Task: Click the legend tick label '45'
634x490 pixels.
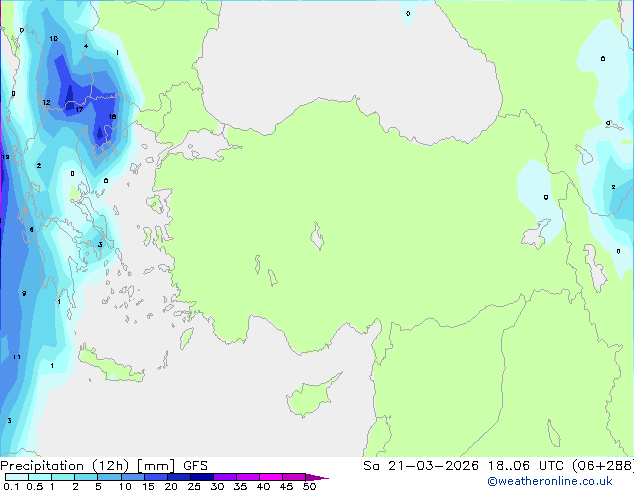Action: pyautogui.click(x=286, y=486)
